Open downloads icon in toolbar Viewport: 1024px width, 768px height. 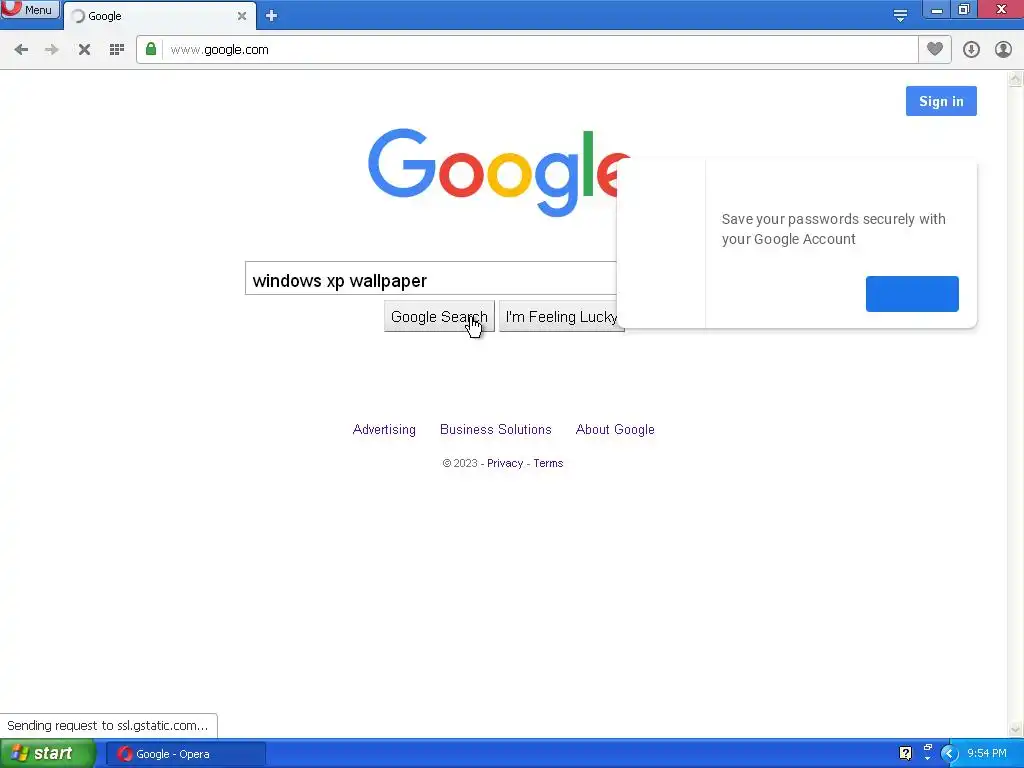point(971,50)
